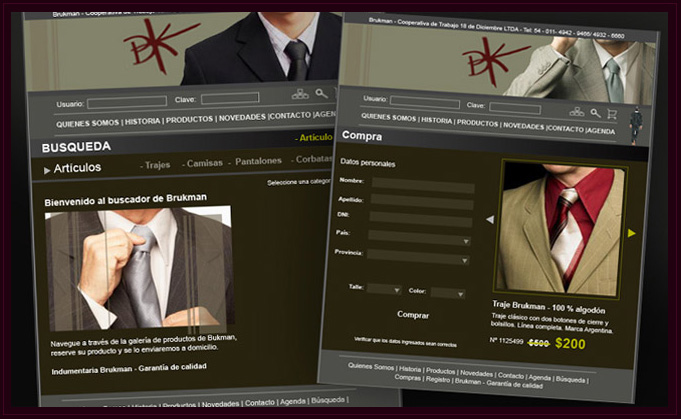Click the 'Datos personales' label
Viewport: 681px width, 419px height.
click(367, 163)
